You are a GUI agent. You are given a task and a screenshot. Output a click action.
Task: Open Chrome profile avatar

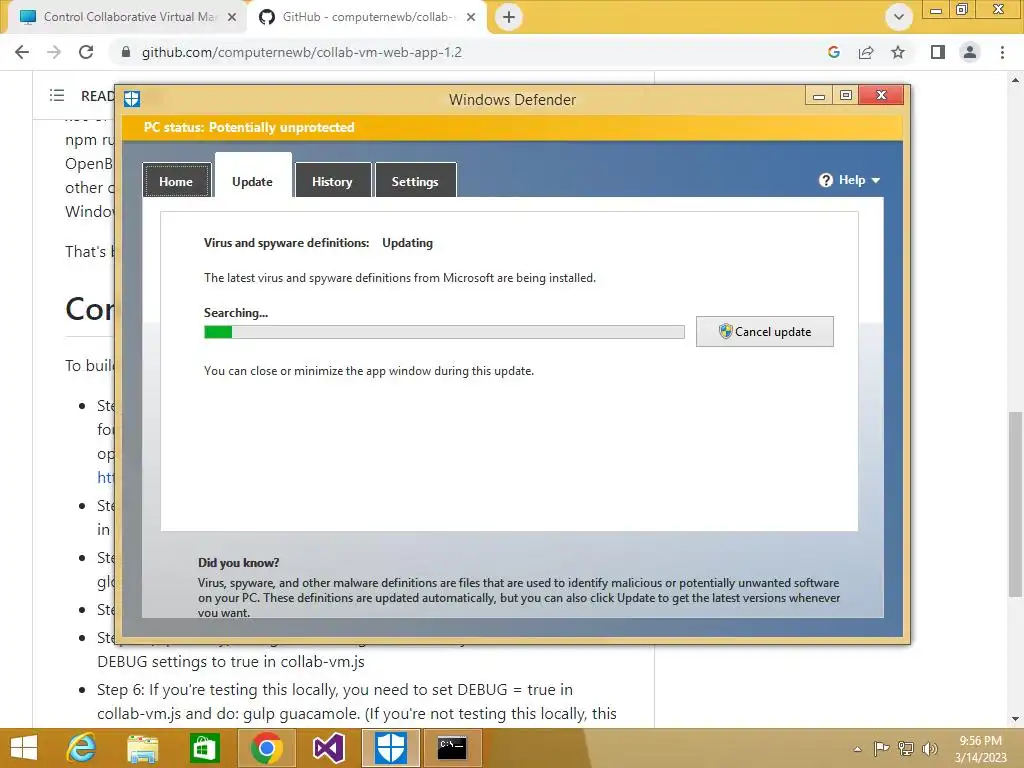point(970,52)
